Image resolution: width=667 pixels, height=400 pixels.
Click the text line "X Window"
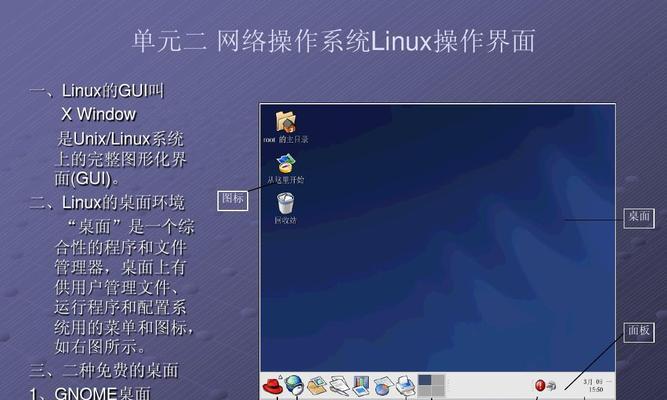pyautogui.click(x=99, y=114)
